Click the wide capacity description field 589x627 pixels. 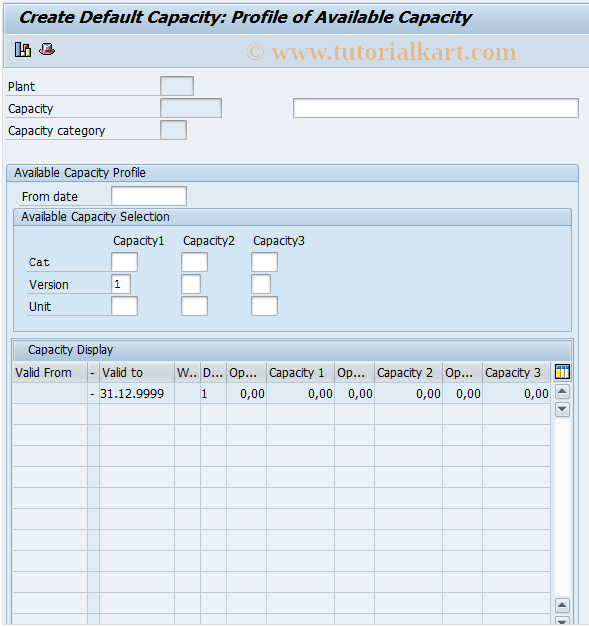click(x=435, y=108)
